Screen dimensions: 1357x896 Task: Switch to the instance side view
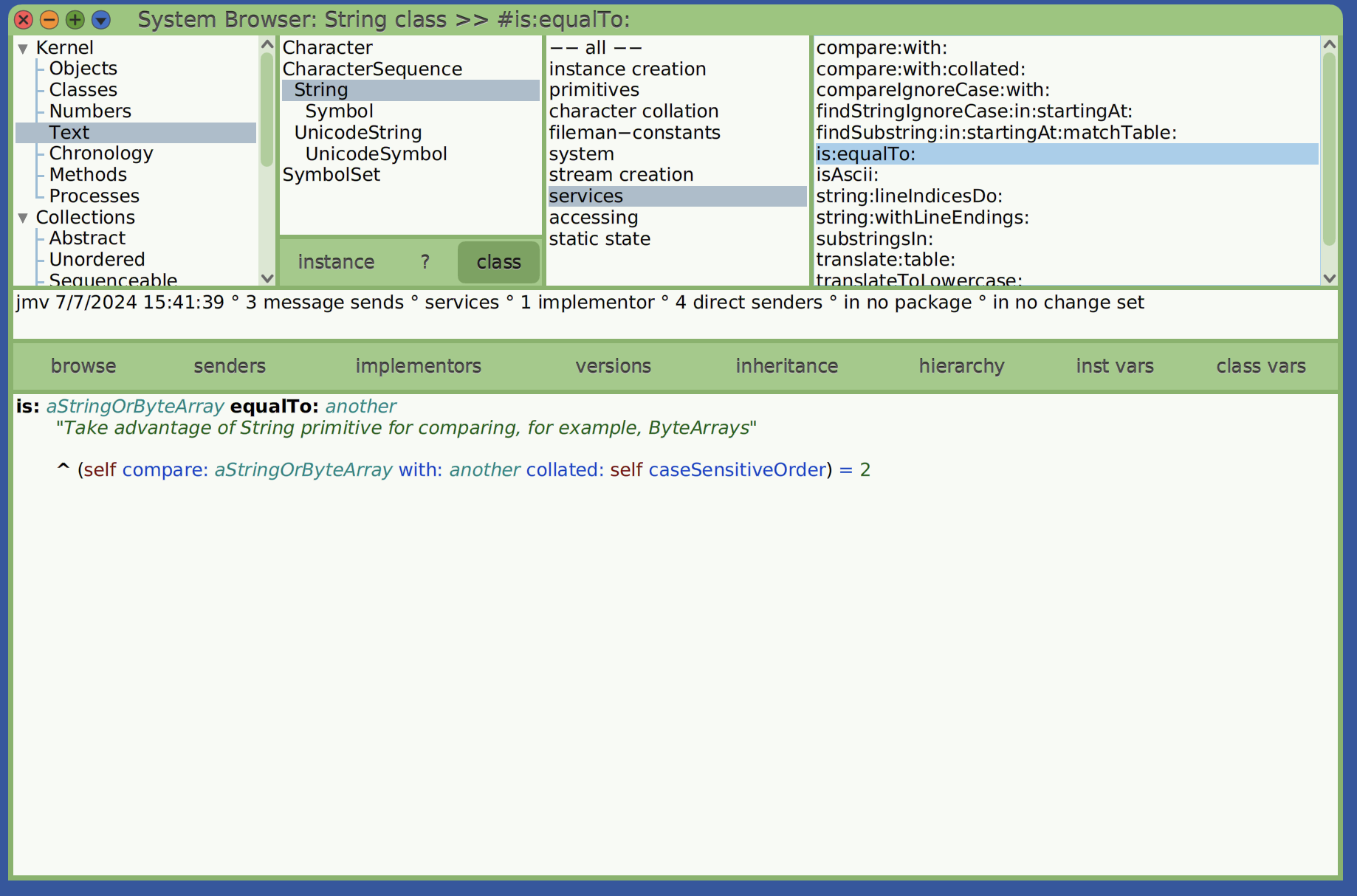336,262
